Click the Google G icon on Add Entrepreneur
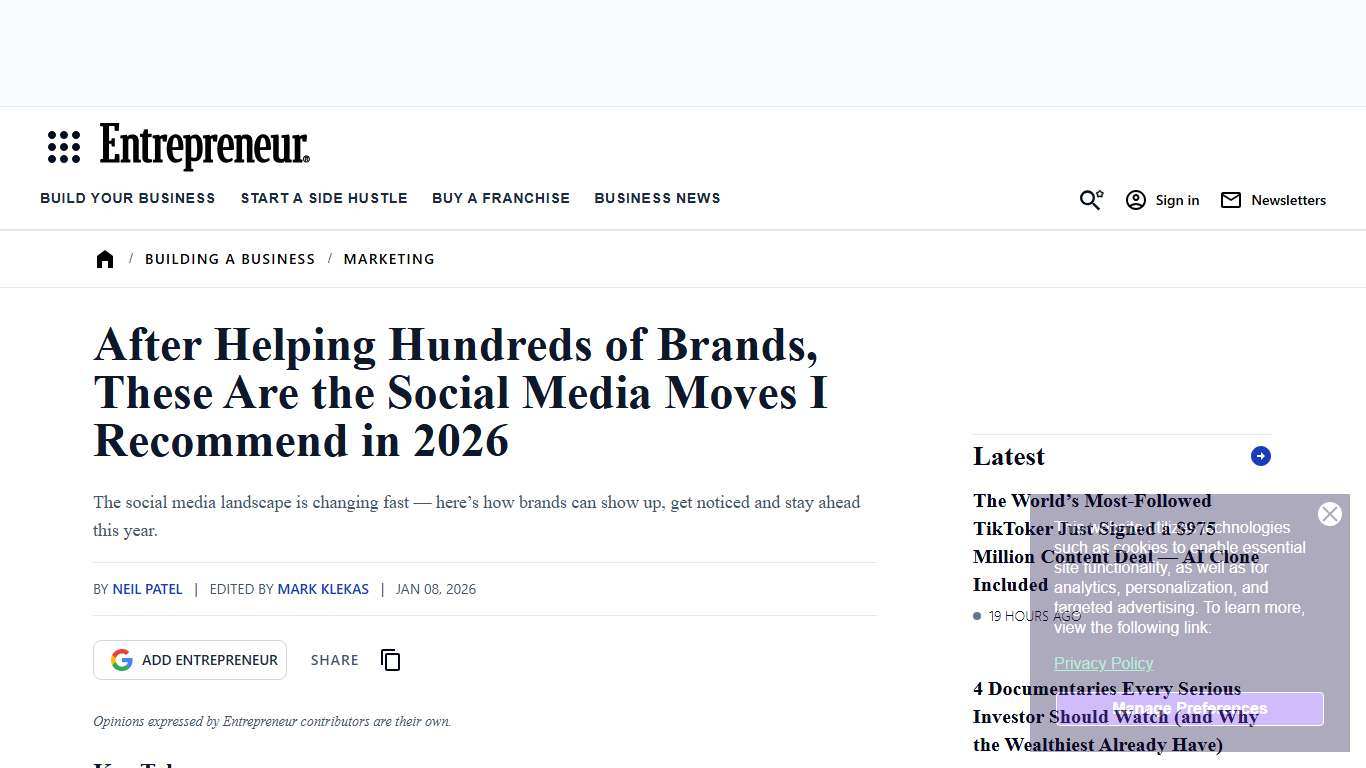 coord(121,659)
